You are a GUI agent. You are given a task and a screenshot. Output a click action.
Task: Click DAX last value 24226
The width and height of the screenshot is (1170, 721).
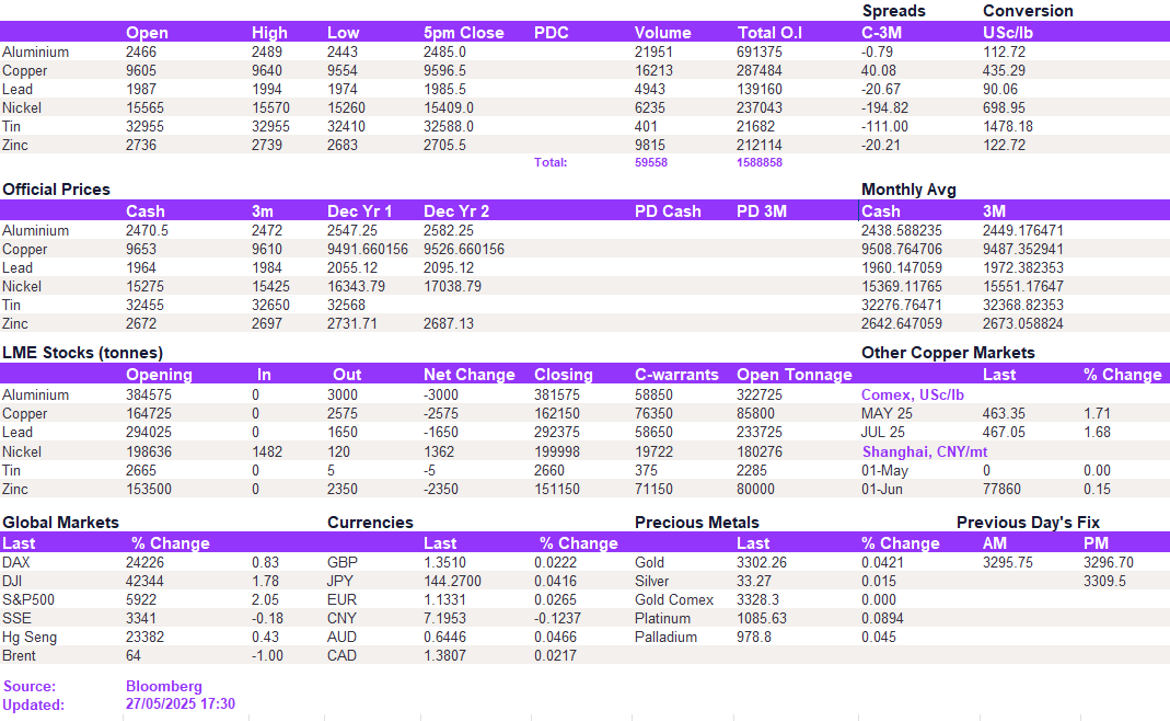coord(145,563)
